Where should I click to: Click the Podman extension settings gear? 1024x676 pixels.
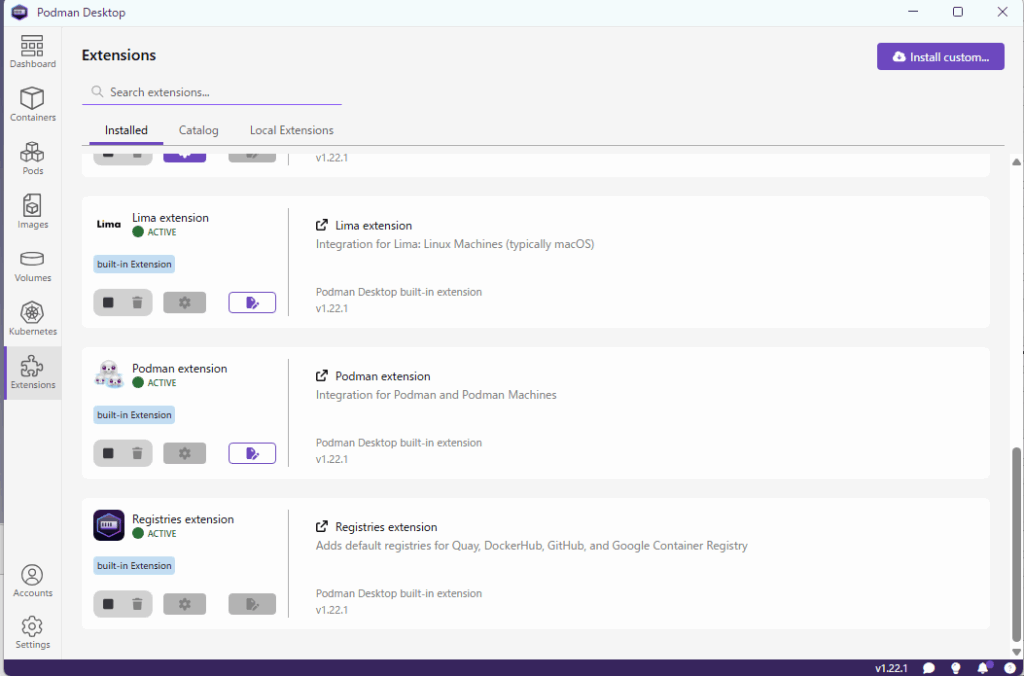click(184, 453)
